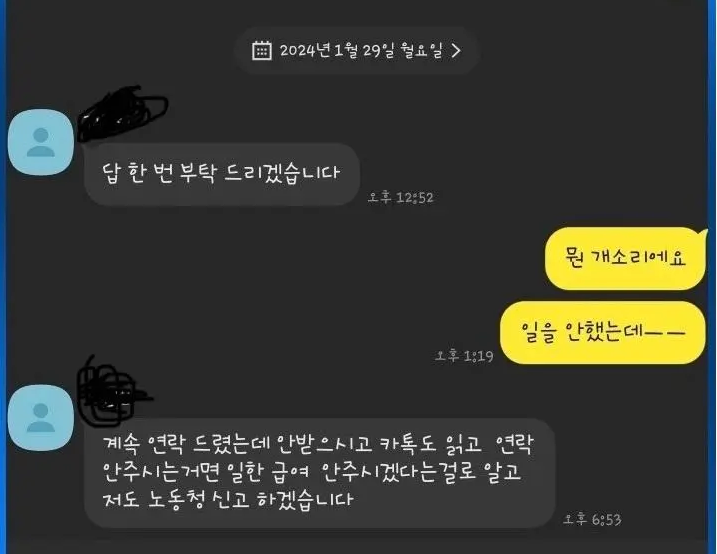The image size is (717, 554).
Task: Open the lower sender's profile avatar
Action: tap(41, 417)
